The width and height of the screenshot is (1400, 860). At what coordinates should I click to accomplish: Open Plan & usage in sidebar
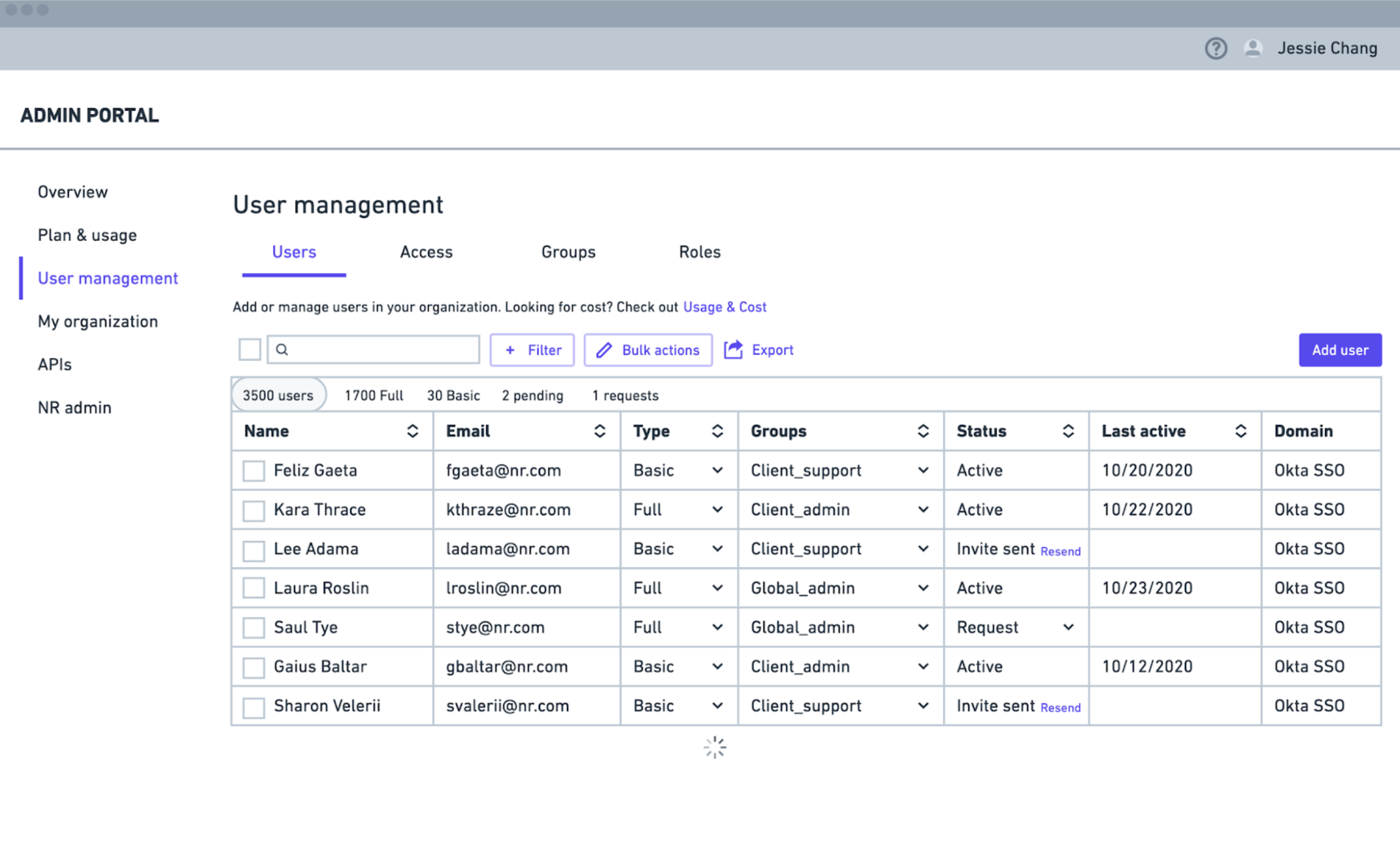pyautogui.click(x=87, y=235)
